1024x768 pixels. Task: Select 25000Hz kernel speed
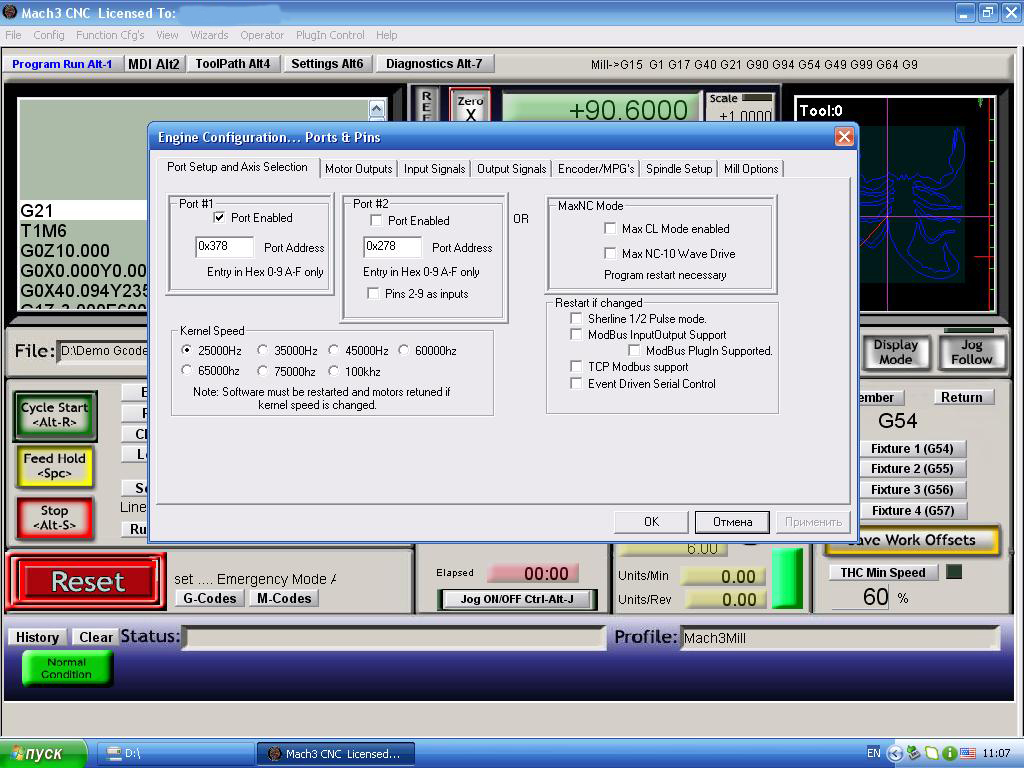(187, 350)
